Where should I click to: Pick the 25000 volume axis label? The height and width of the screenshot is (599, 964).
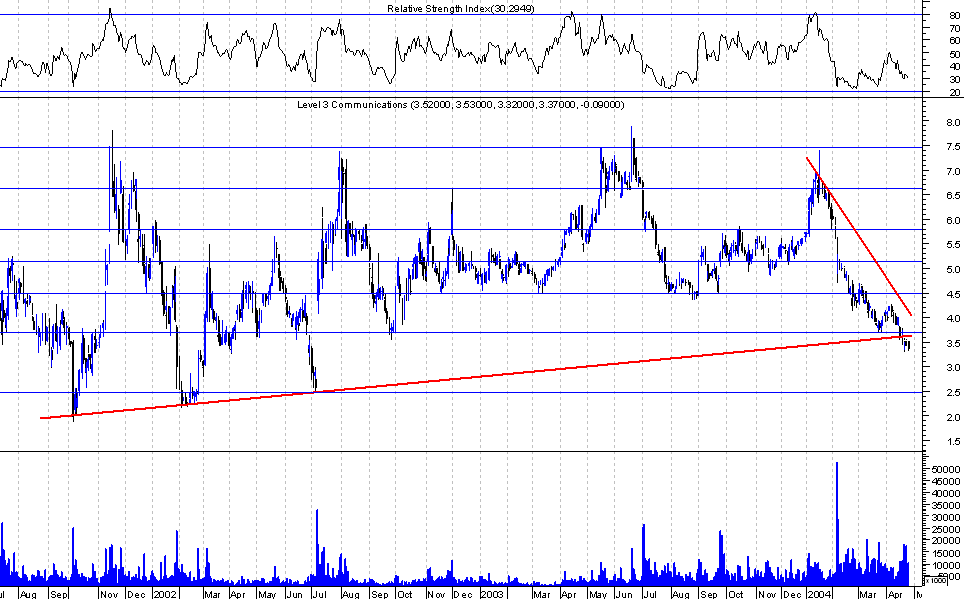click(x=947, y=530)
